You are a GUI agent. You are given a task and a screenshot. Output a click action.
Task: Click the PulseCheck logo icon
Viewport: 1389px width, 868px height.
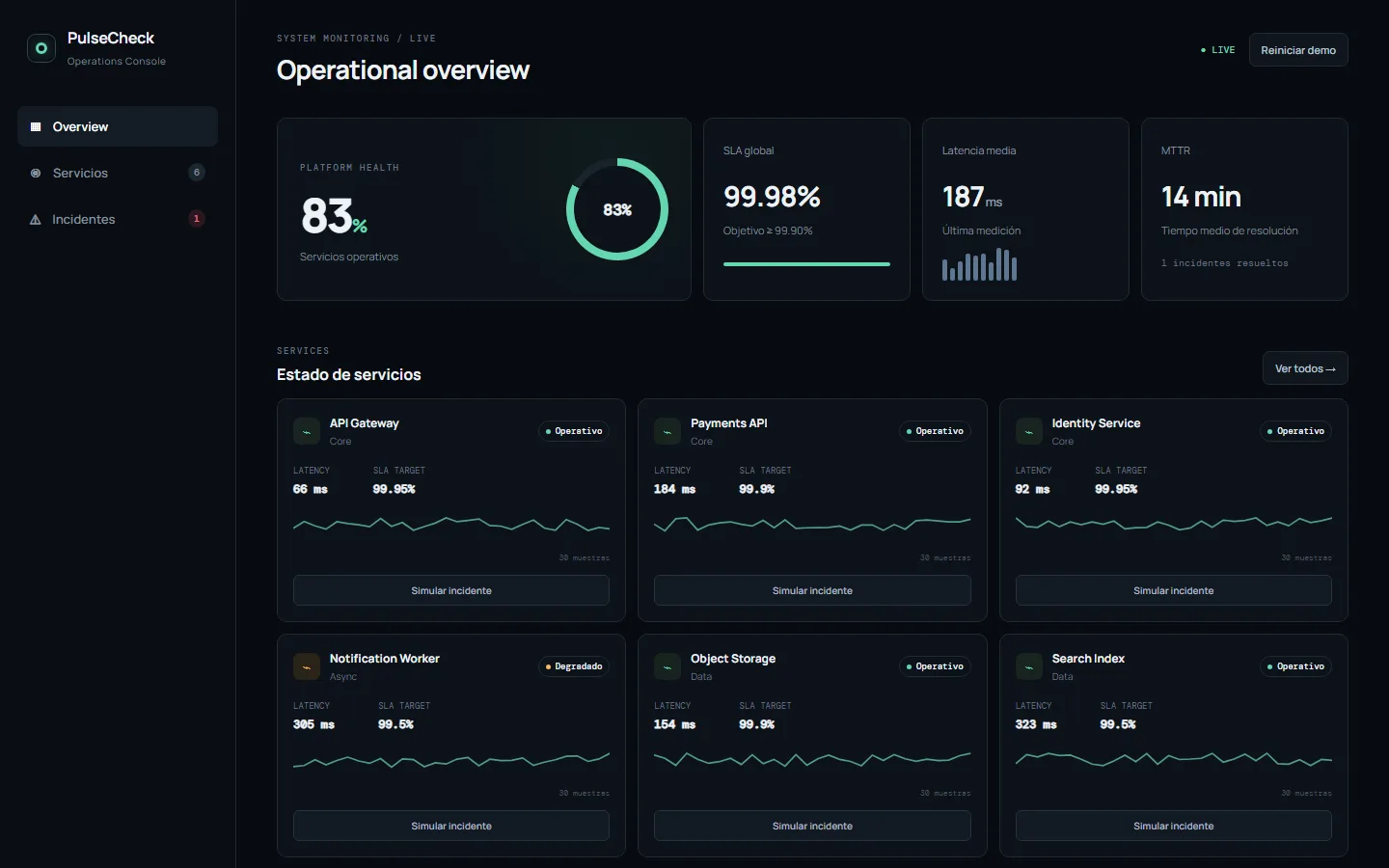coord(41,48)
